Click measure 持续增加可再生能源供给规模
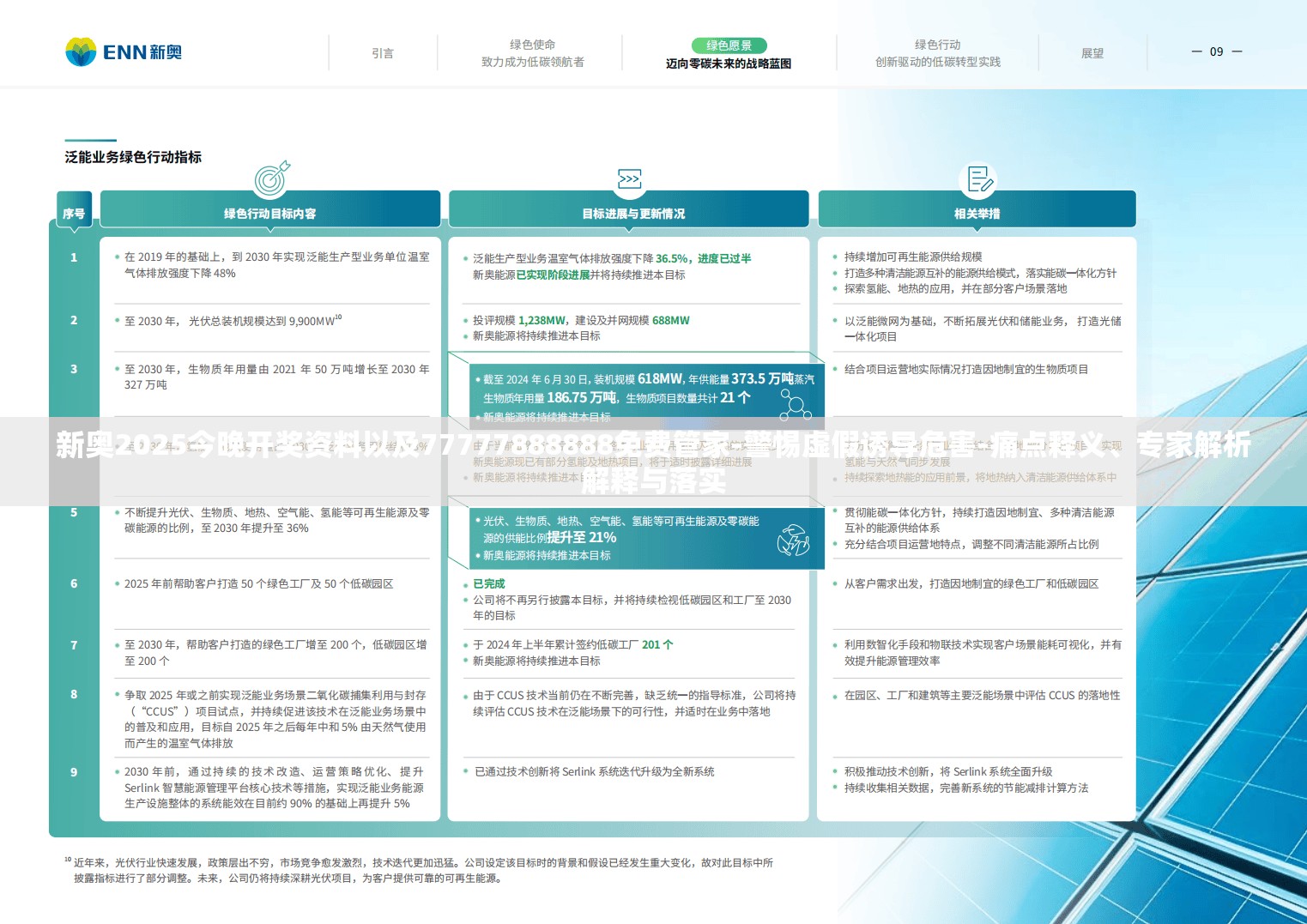Image resolution: width=1307 pixels, height=924 pixels. coord(913,257)
